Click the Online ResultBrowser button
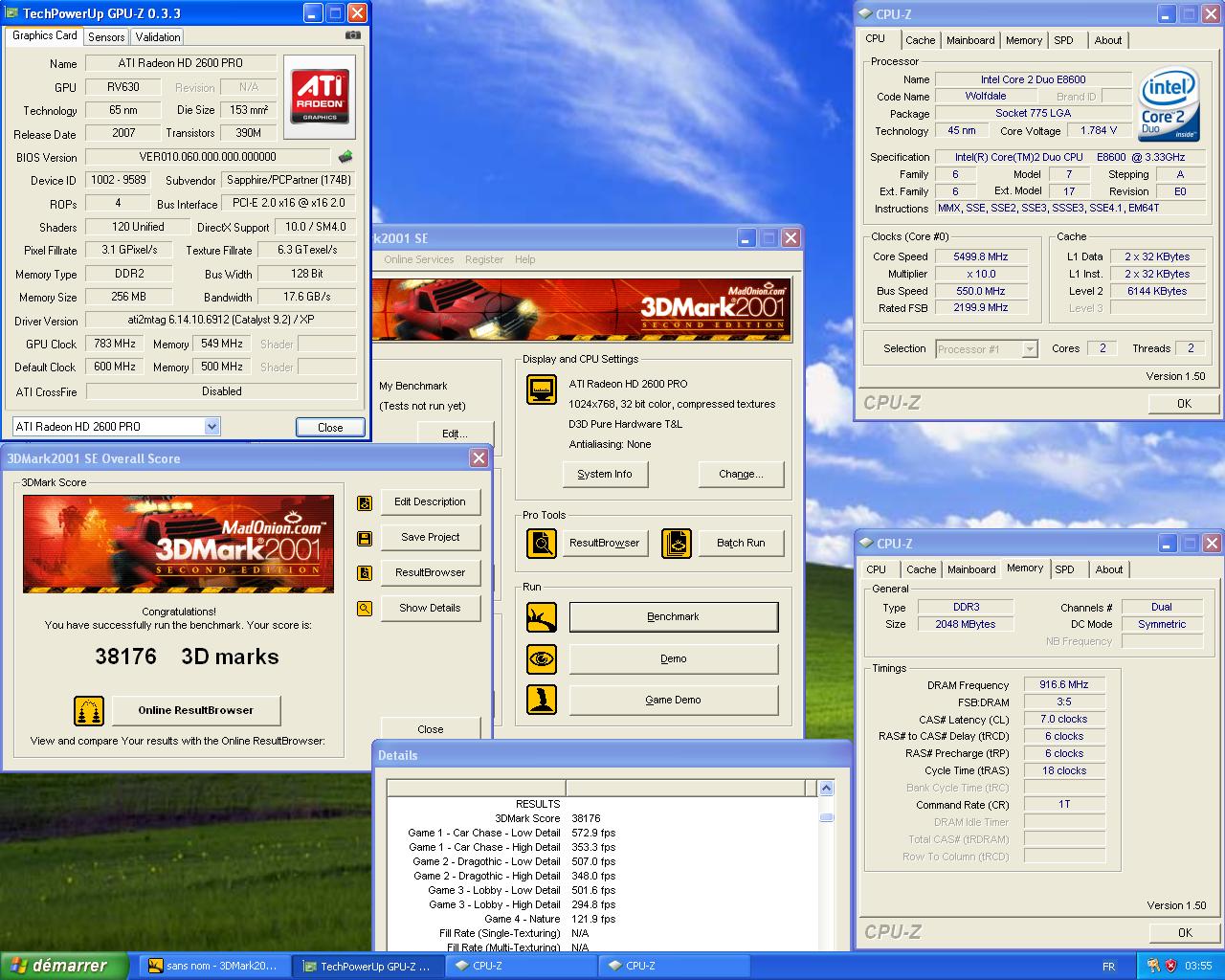Viewport: 1225px width, 980px height. tap(196, 710)
